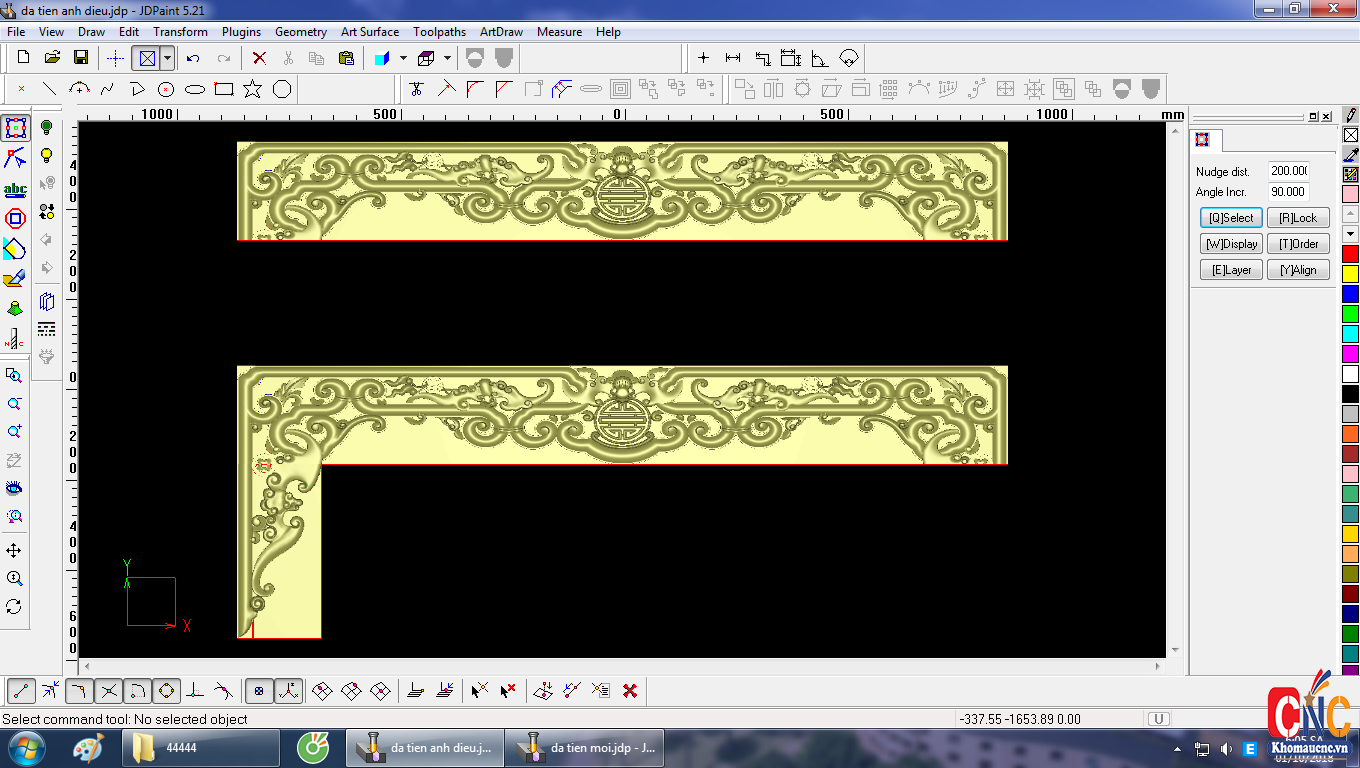Viewport: 1360px width, 768px height.
Task: Expand the view mode dropdown arrow
Action: [167, 58]
